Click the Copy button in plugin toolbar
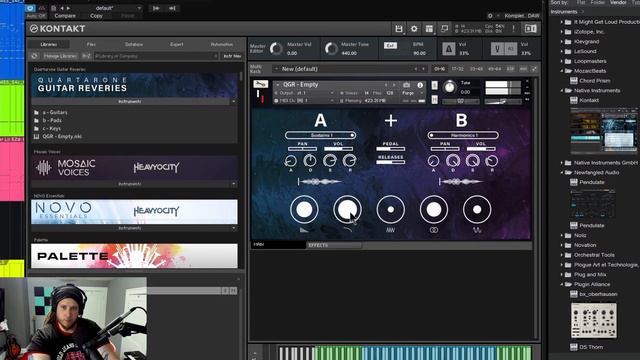 pyautogui.click(x=96, y=16)
